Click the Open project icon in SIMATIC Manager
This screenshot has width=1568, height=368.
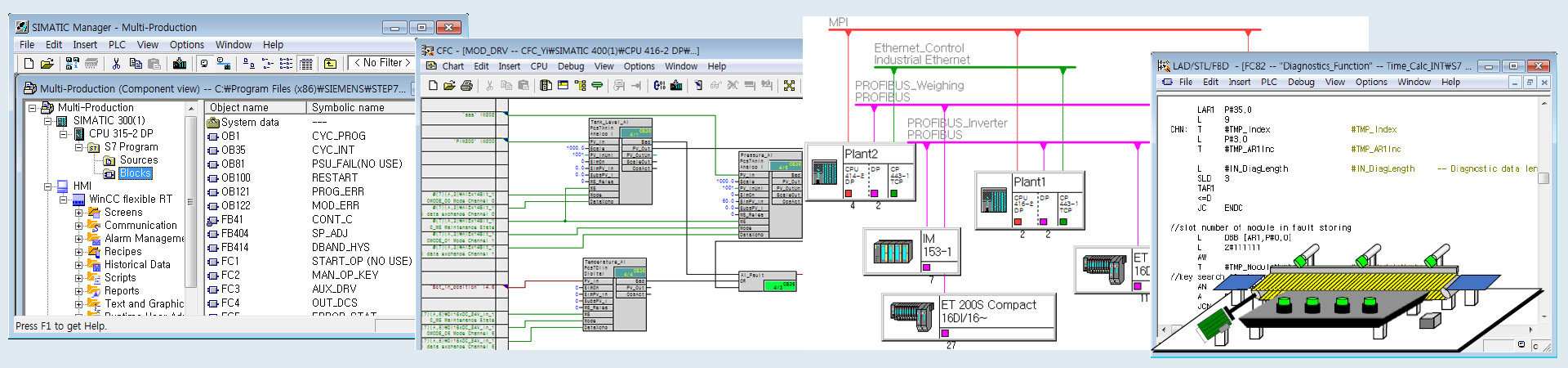tap(47, 64)
